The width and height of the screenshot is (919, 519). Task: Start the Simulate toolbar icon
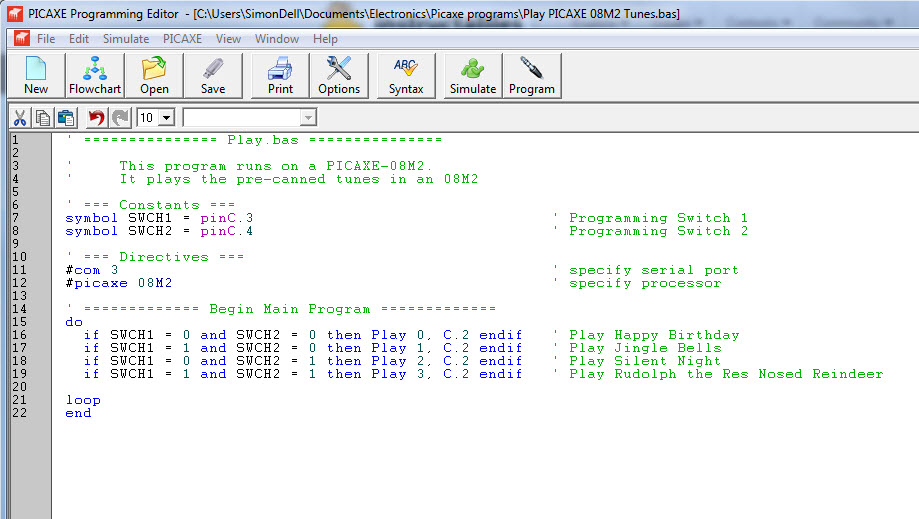click(472, 76)
